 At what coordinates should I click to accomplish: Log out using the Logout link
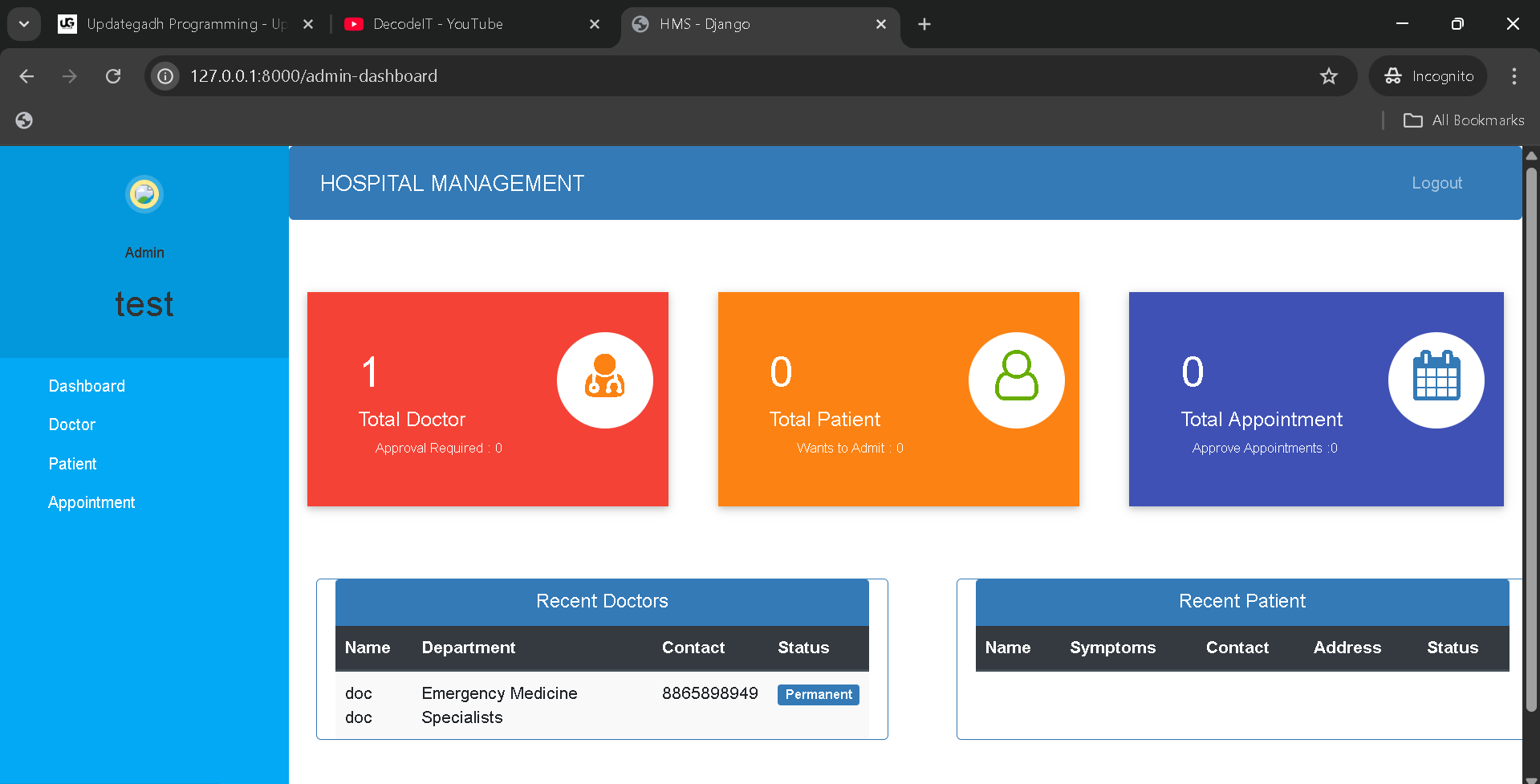(1436, 183)
